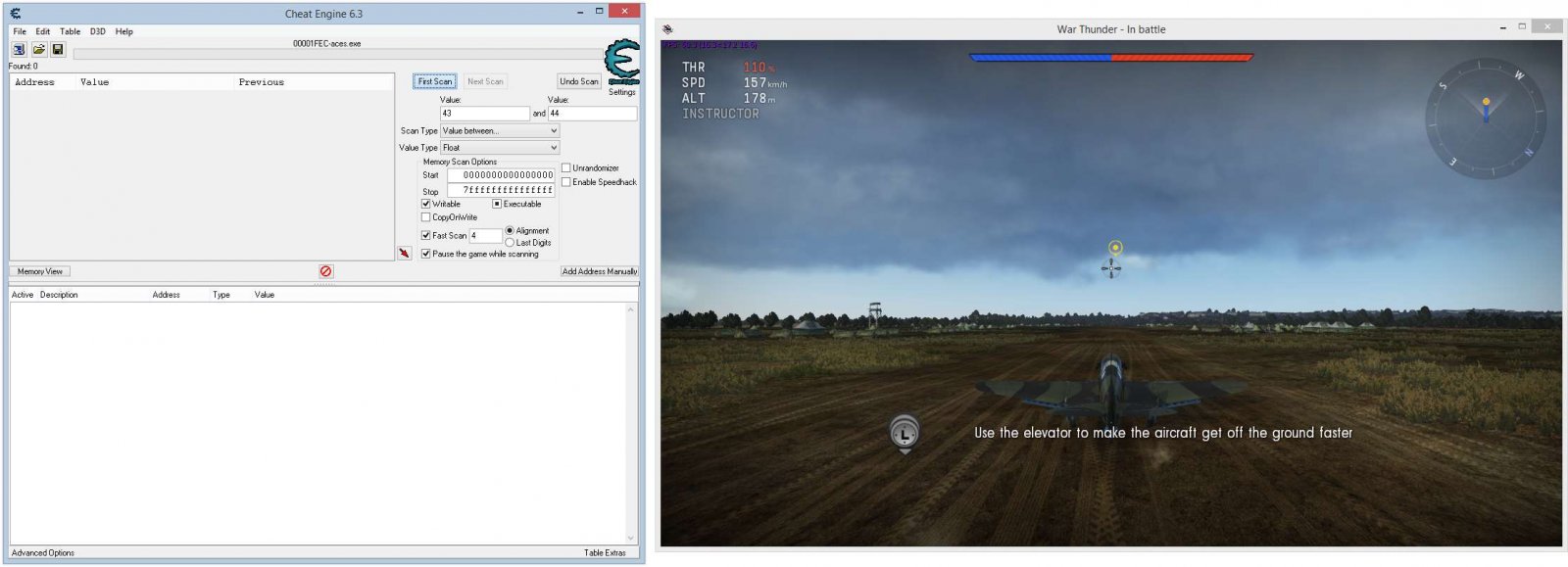
Task: Toggle the Fast Scan checkbox
Action: 425,235
